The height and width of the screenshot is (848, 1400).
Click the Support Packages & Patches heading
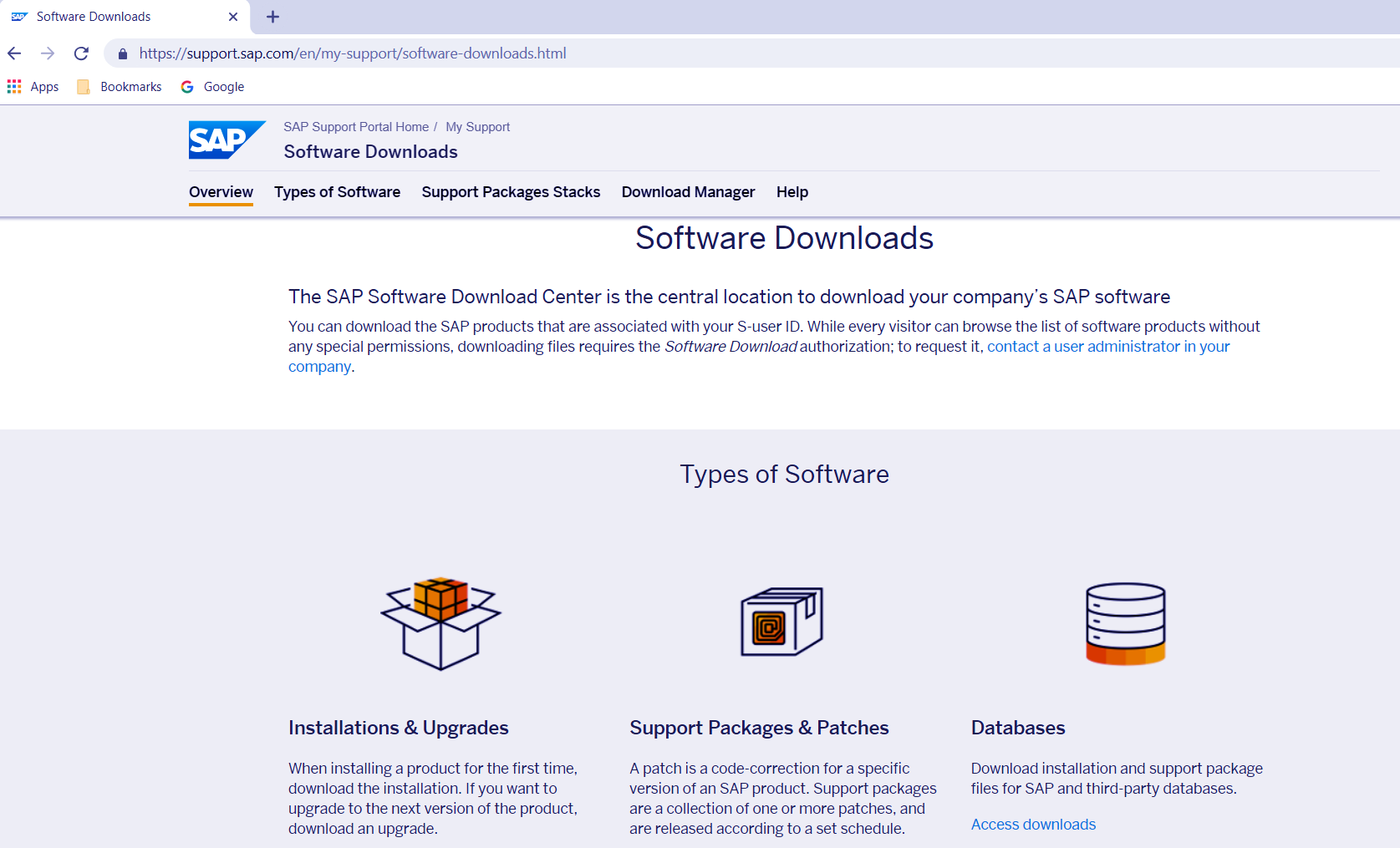pyautogui.click(x=759, y=728)
